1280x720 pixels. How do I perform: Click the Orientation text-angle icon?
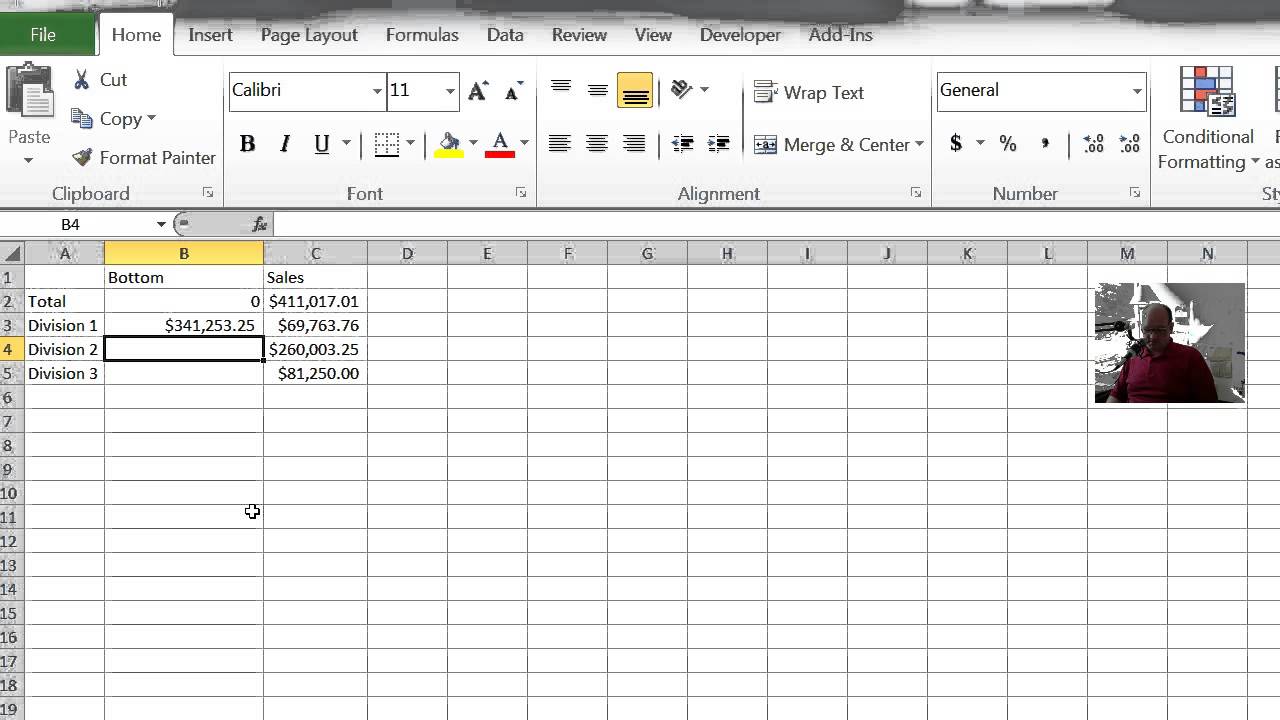pos(683,90)
